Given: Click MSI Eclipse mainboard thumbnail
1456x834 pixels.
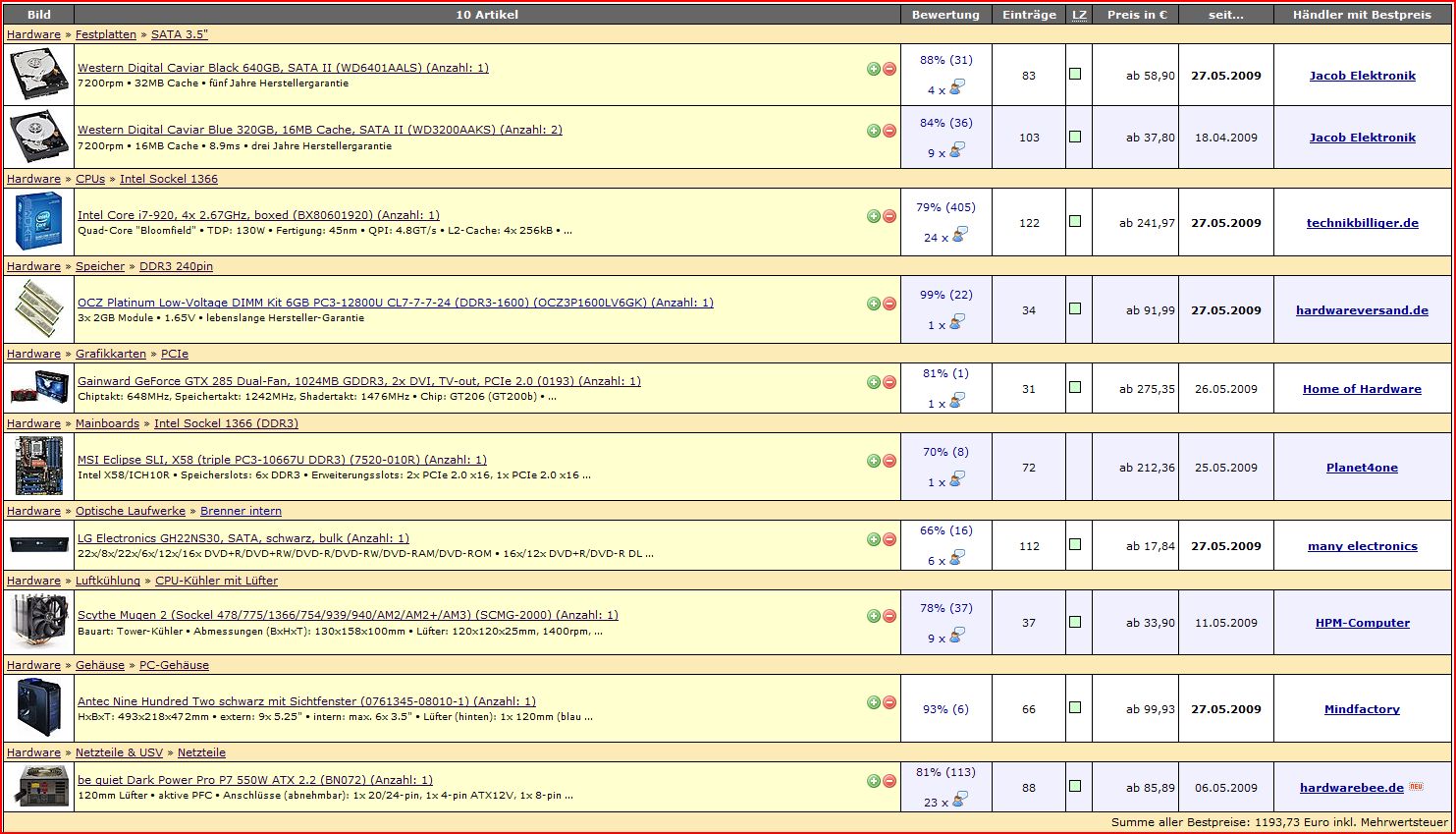Looking at the screenshot, I should (38, 467).
